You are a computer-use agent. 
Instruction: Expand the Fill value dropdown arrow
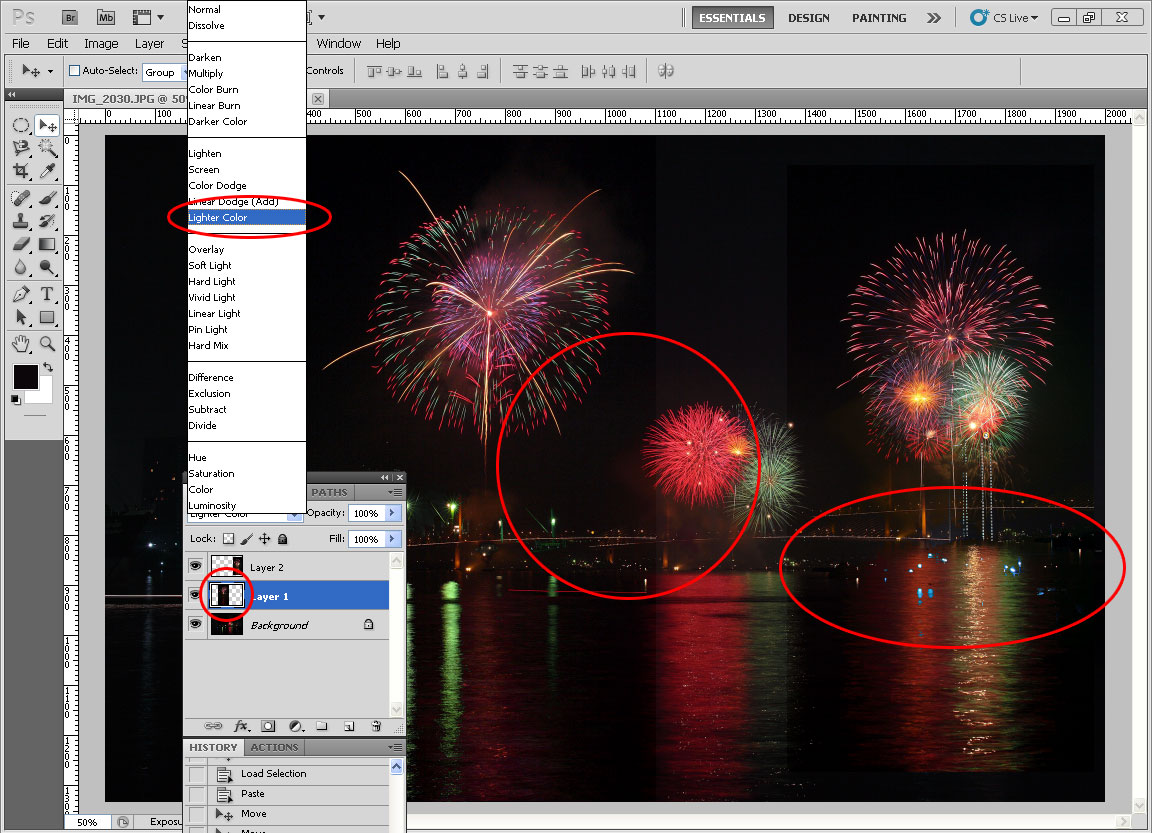[392, 539]
